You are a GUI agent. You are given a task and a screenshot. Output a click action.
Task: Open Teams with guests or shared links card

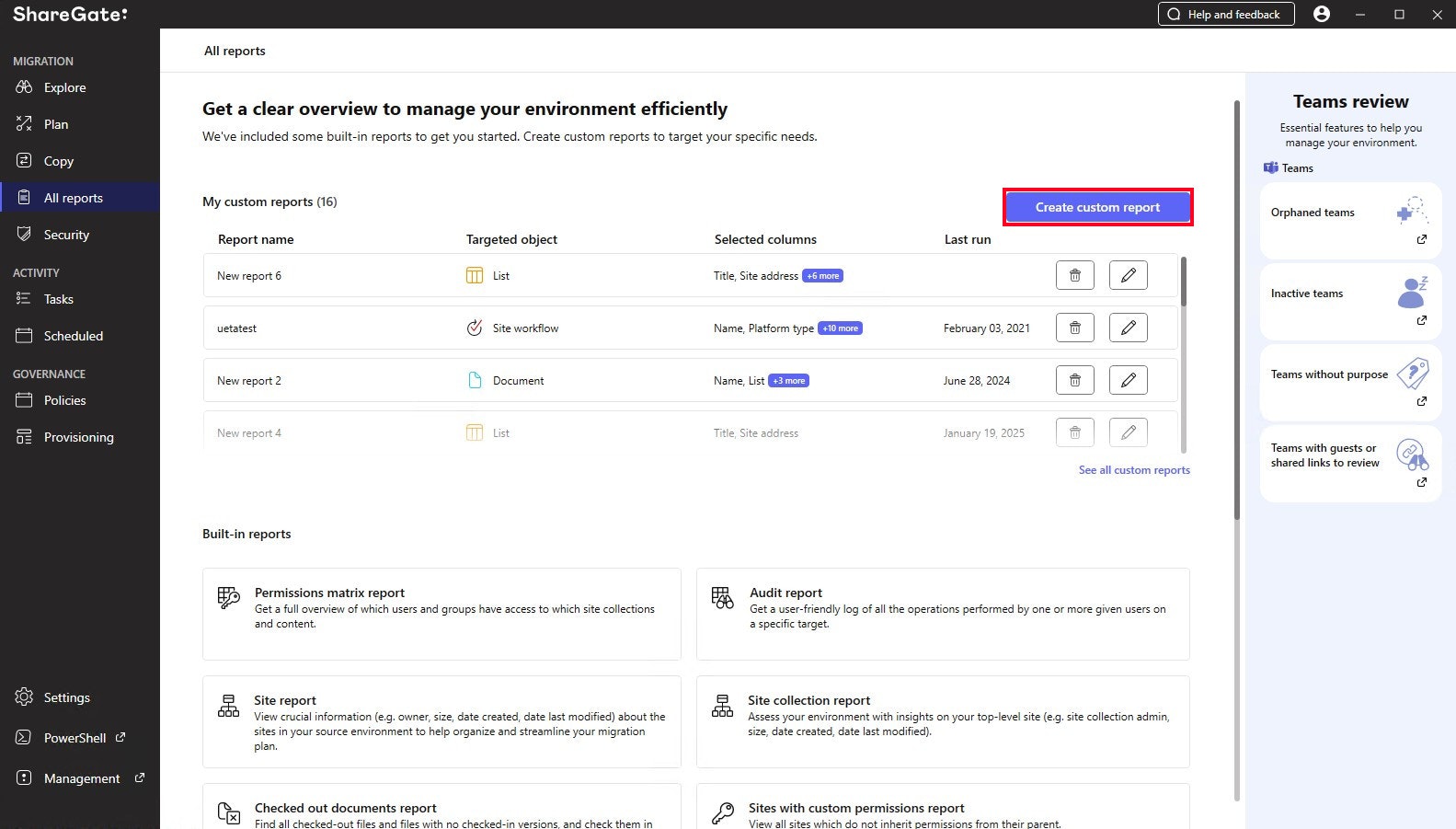1350,464
